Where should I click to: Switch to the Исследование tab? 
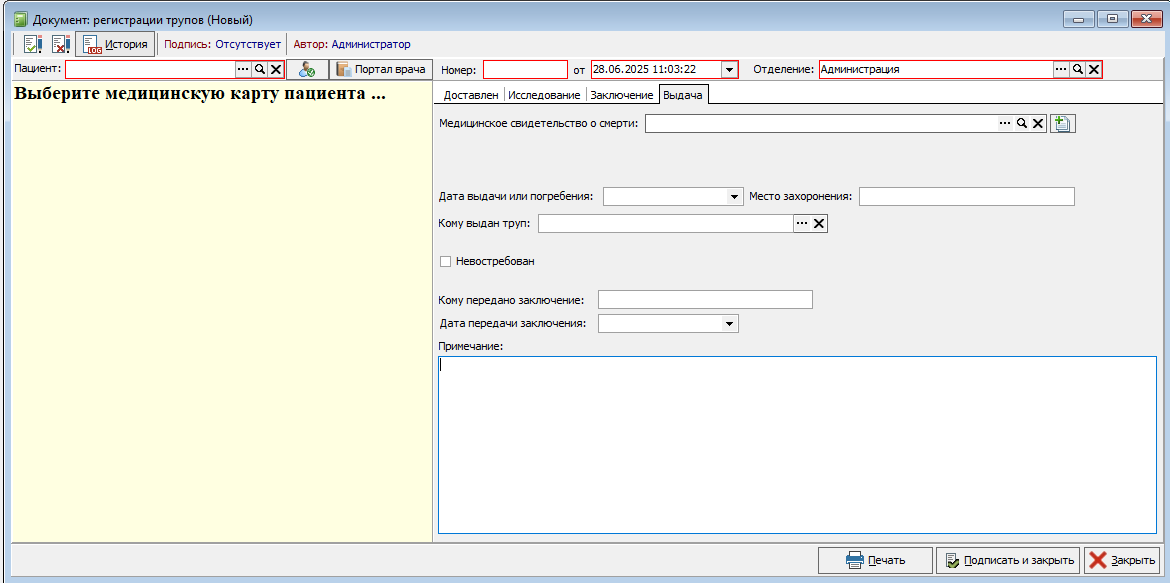[544, 96]
